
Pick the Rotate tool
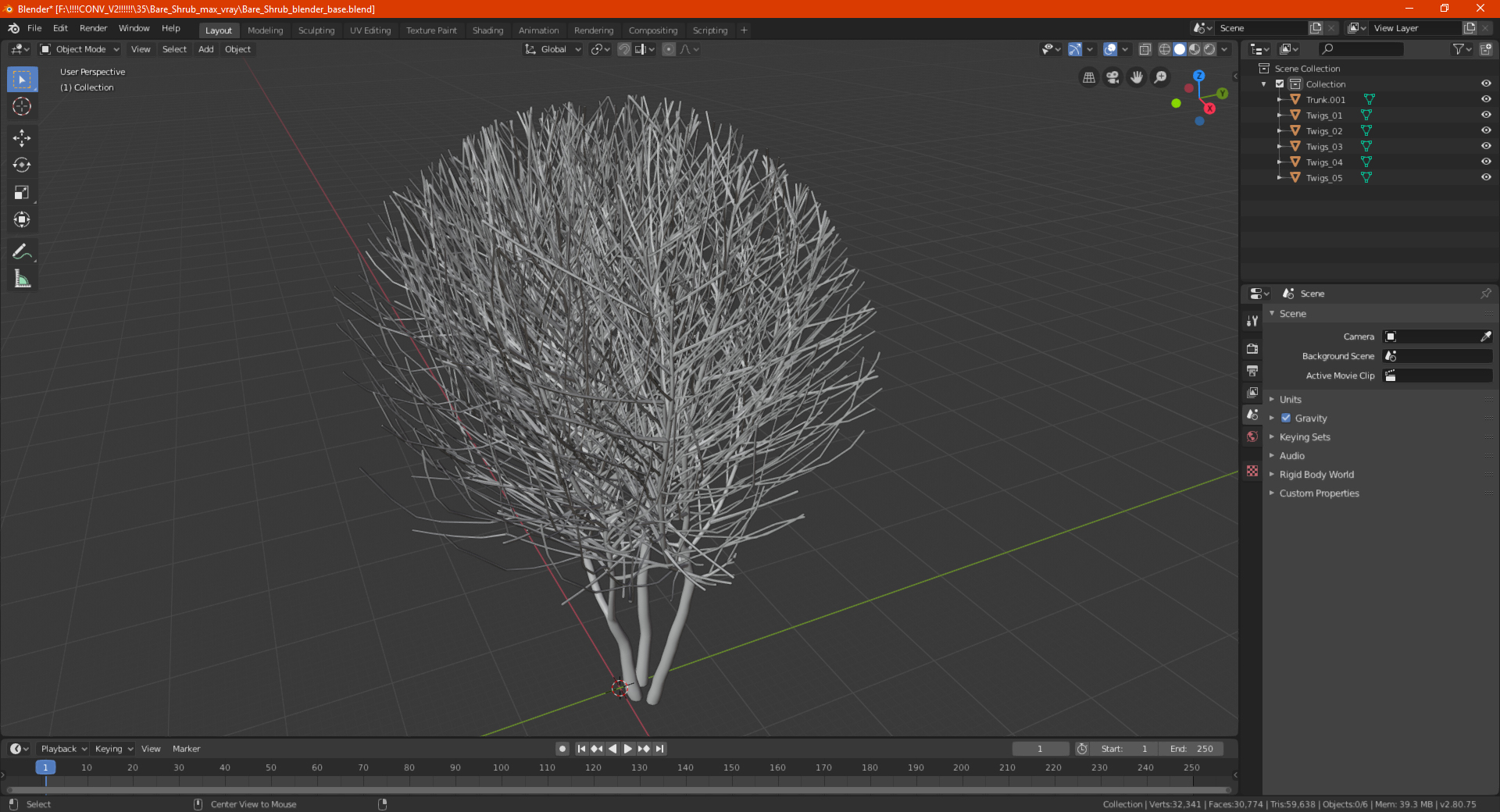click(22, 165)
